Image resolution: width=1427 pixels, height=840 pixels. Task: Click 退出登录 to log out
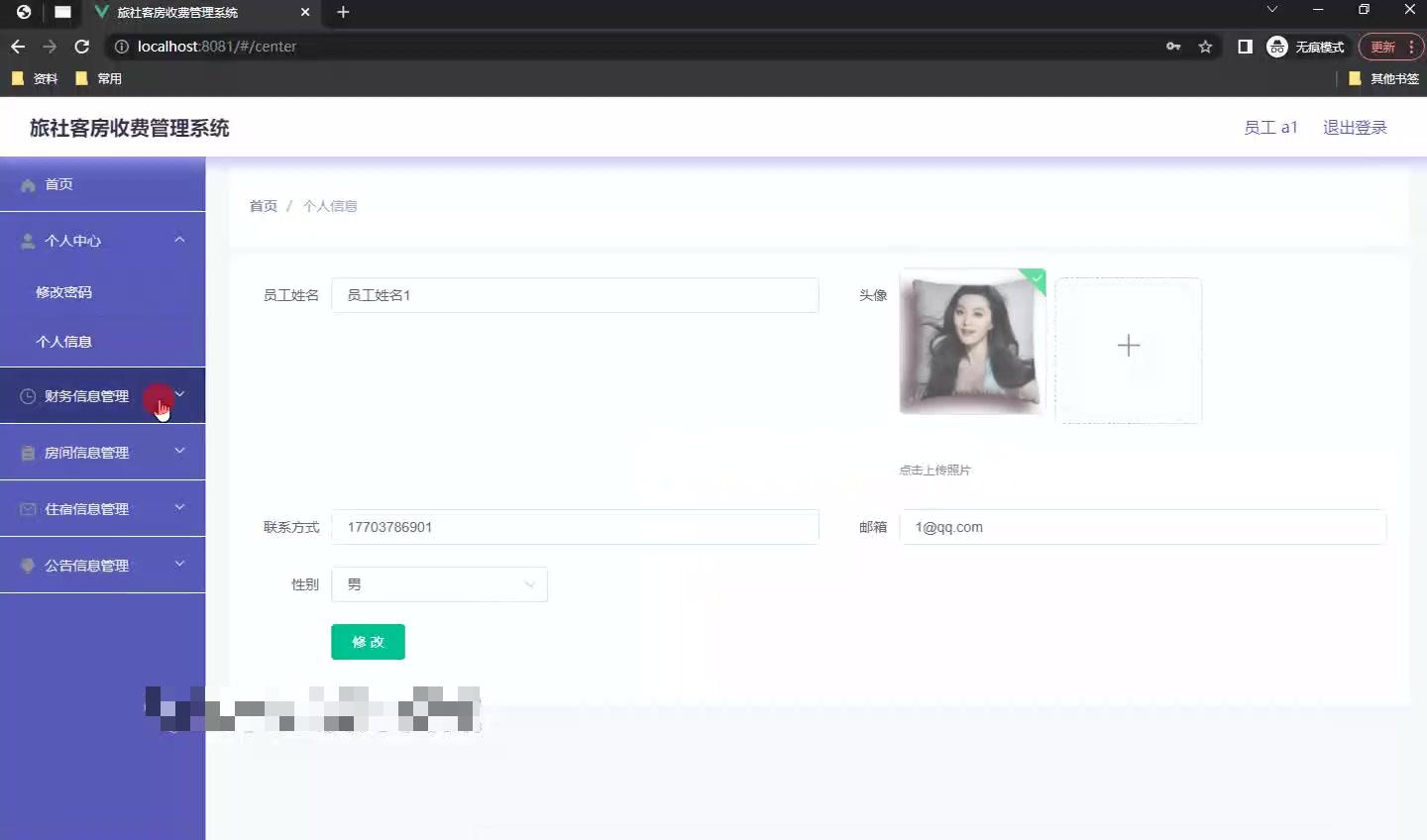(x=1355, y=127)
